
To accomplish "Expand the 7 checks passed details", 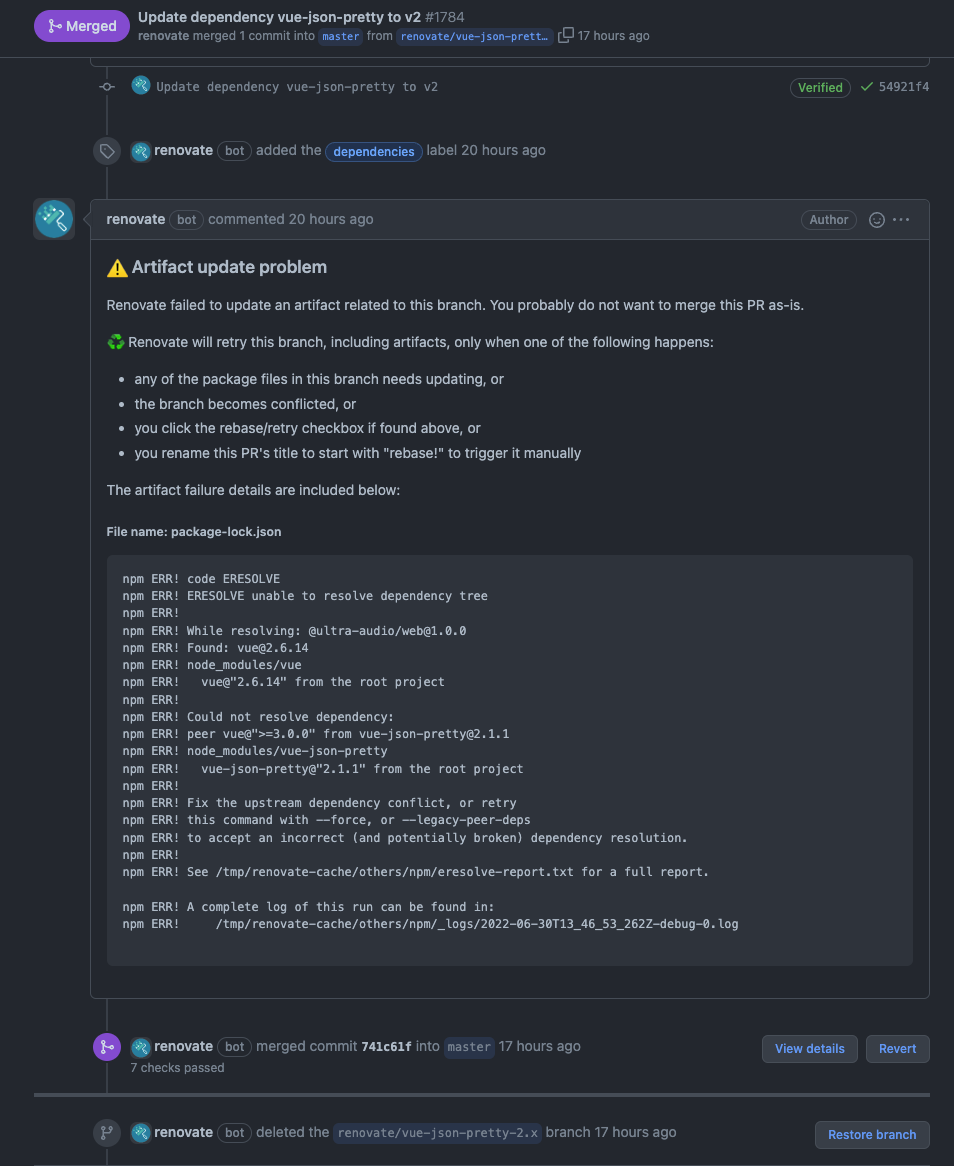I will pyautogui.click(x=176, y=1068).
